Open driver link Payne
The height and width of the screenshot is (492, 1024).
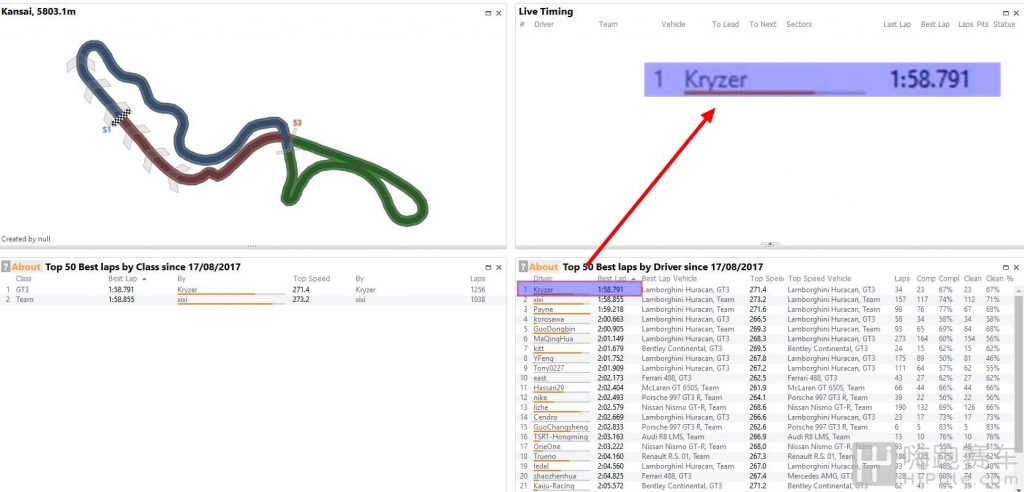(x=543, y=309)
